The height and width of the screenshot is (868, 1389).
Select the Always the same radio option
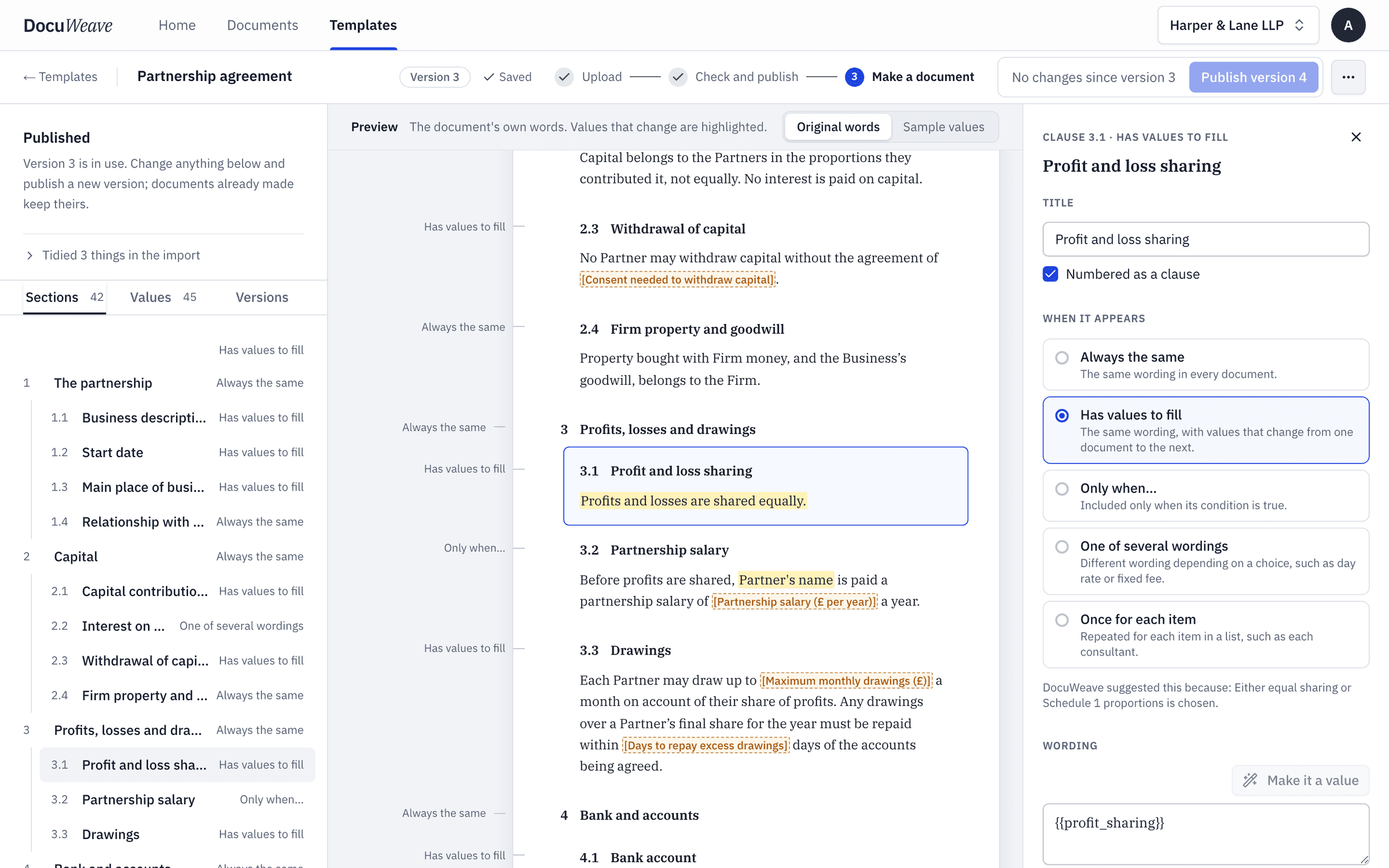[1206, 365]
